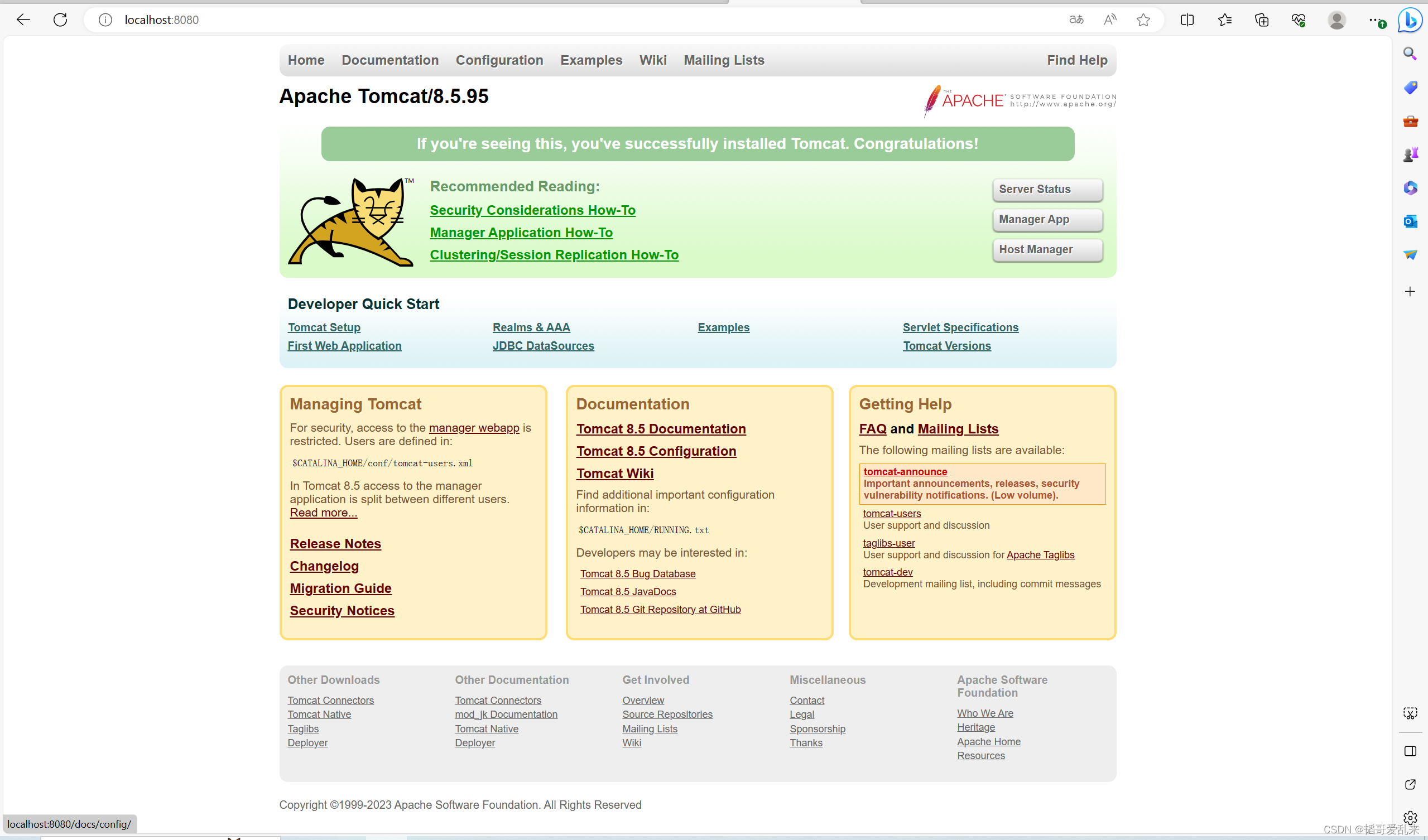Click the browser back arrow

[x=23, y=20]
